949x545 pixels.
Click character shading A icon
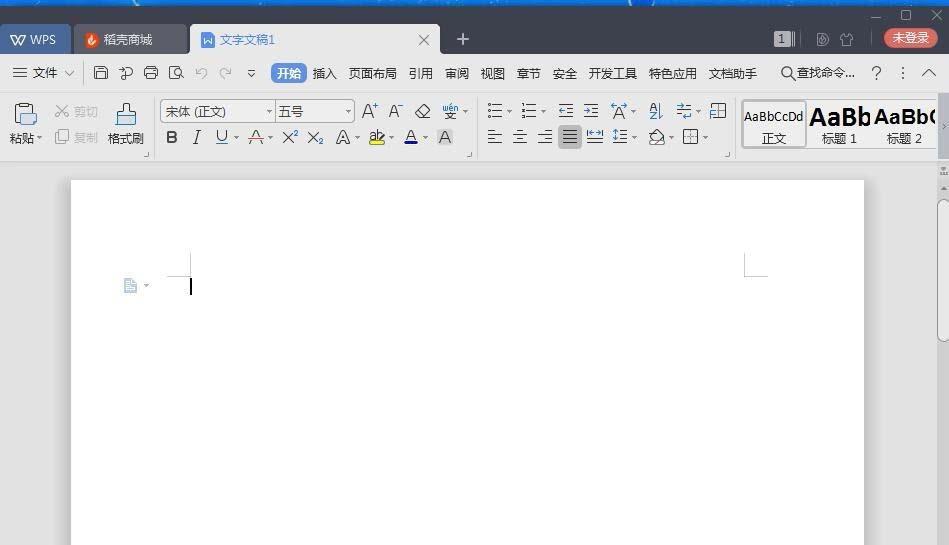click(x=445, y=137)
